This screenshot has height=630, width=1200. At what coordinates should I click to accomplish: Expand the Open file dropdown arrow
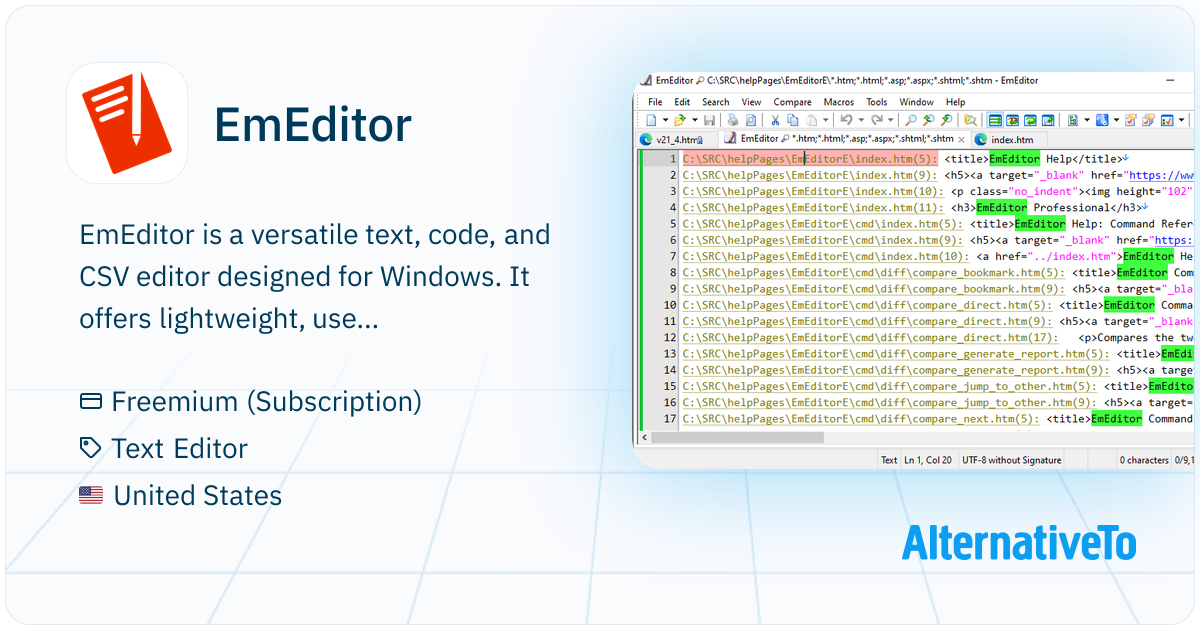(694, 120)
